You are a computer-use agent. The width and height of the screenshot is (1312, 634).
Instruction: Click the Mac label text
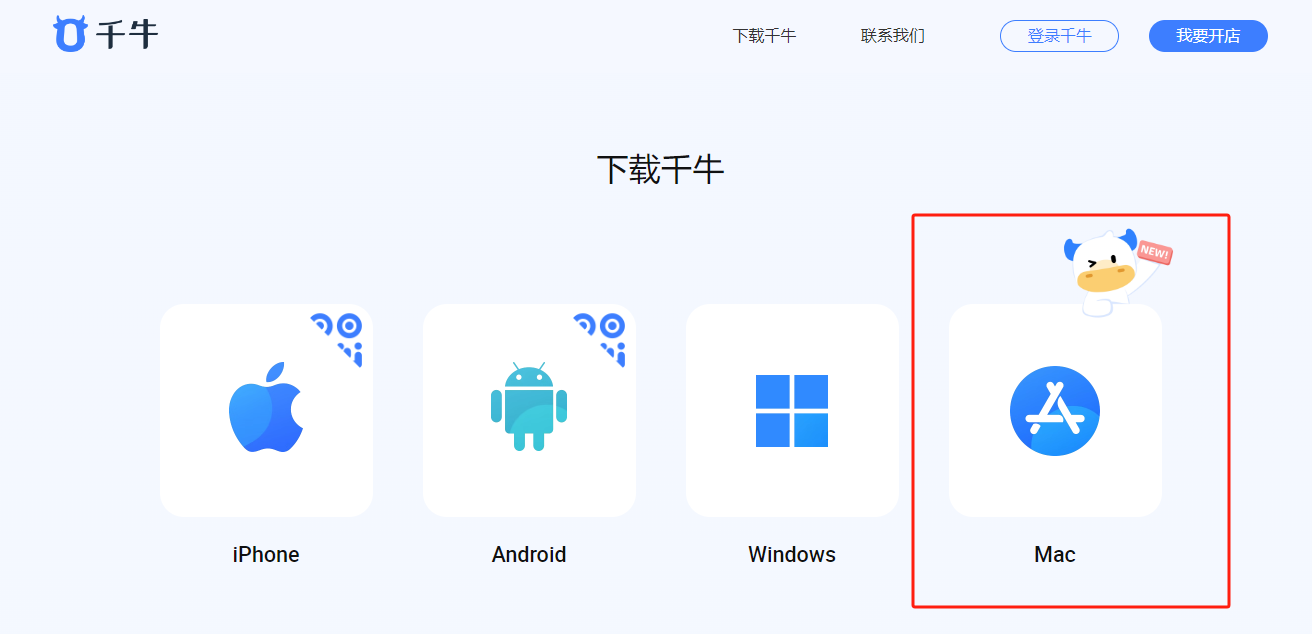point(1055,554)
